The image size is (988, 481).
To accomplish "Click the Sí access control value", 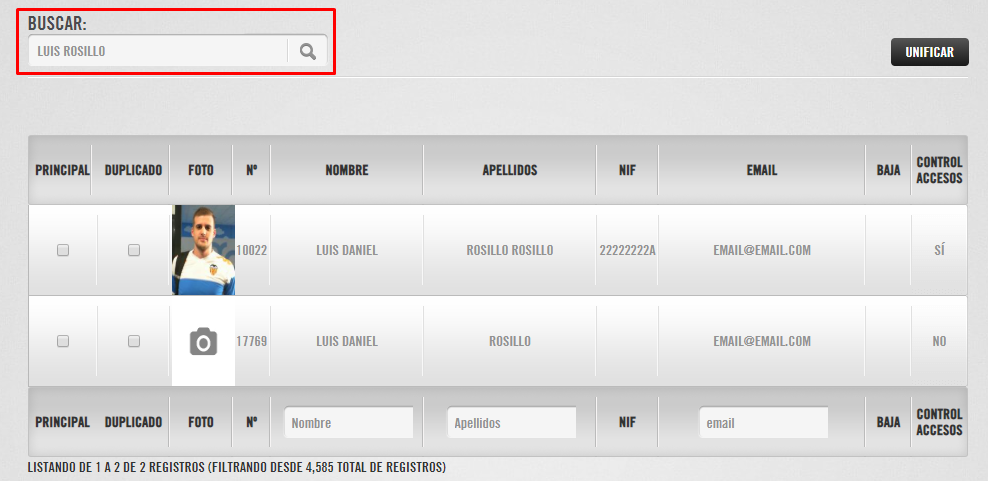I will pos(939,250).
